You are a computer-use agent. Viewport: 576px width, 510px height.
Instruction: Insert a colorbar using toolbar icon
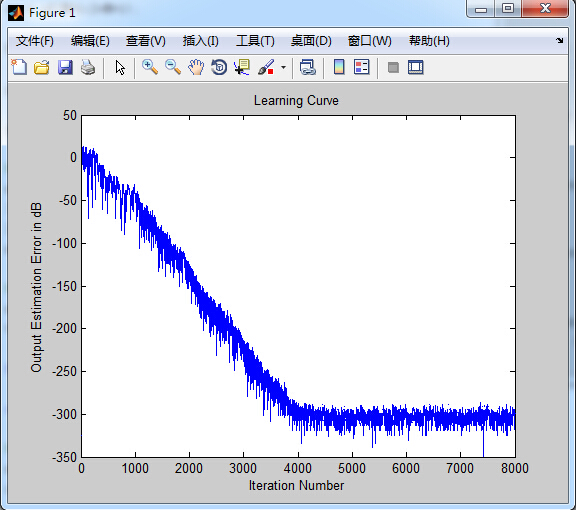coord(339,67)
